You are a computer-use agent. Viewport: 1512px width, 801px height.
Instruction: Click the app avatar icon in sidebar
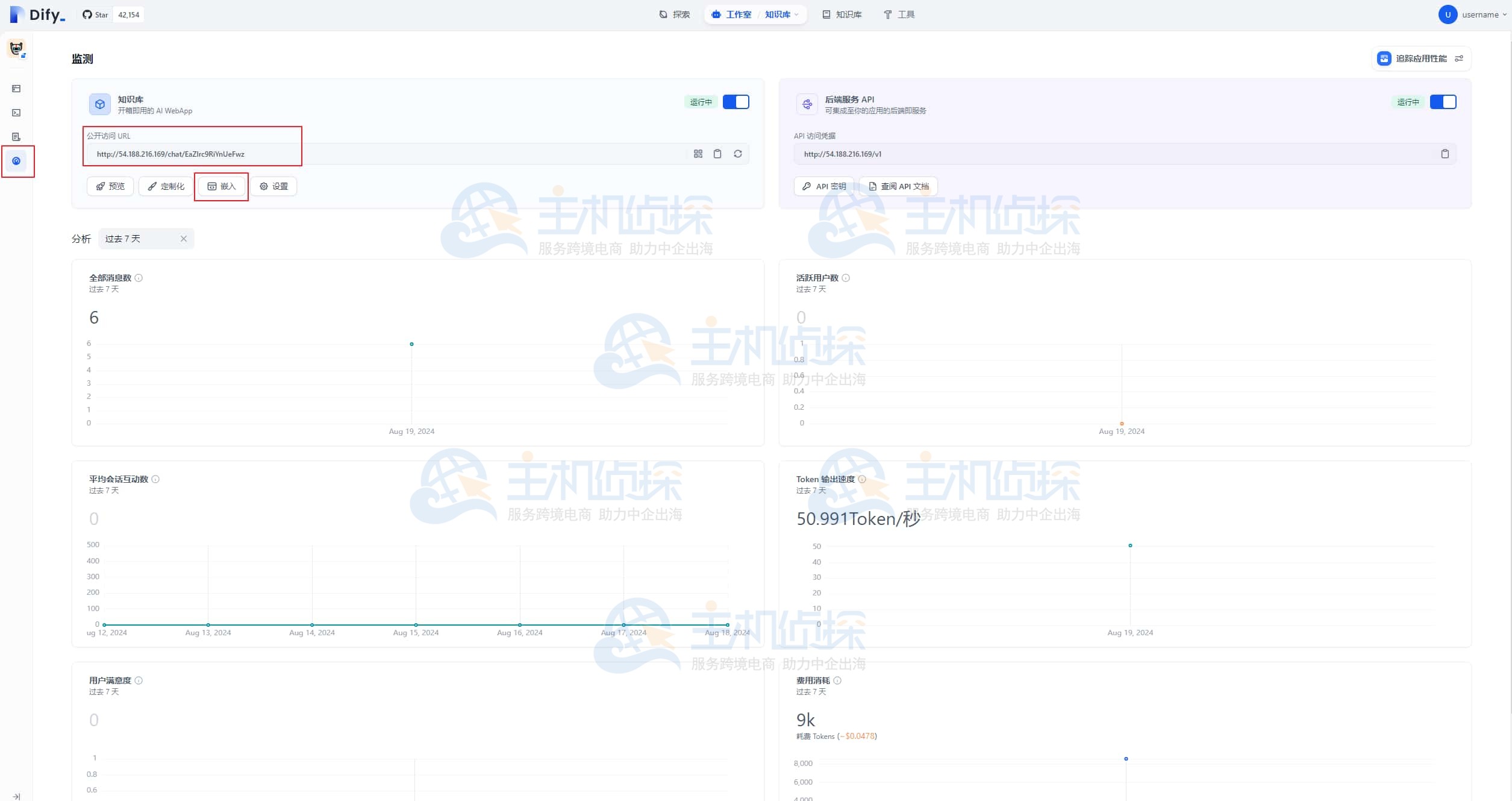17,48
